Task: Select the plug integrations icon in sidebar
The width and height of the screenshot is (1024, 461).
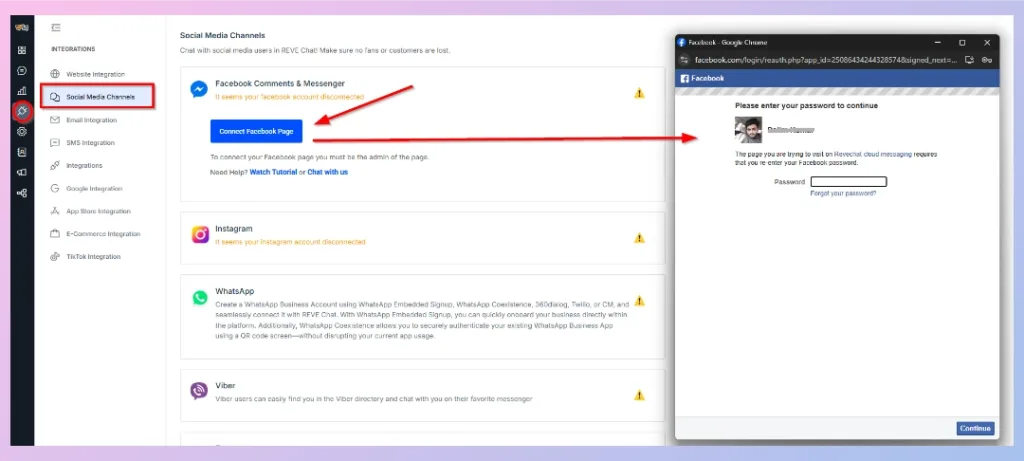Action: 22,111
